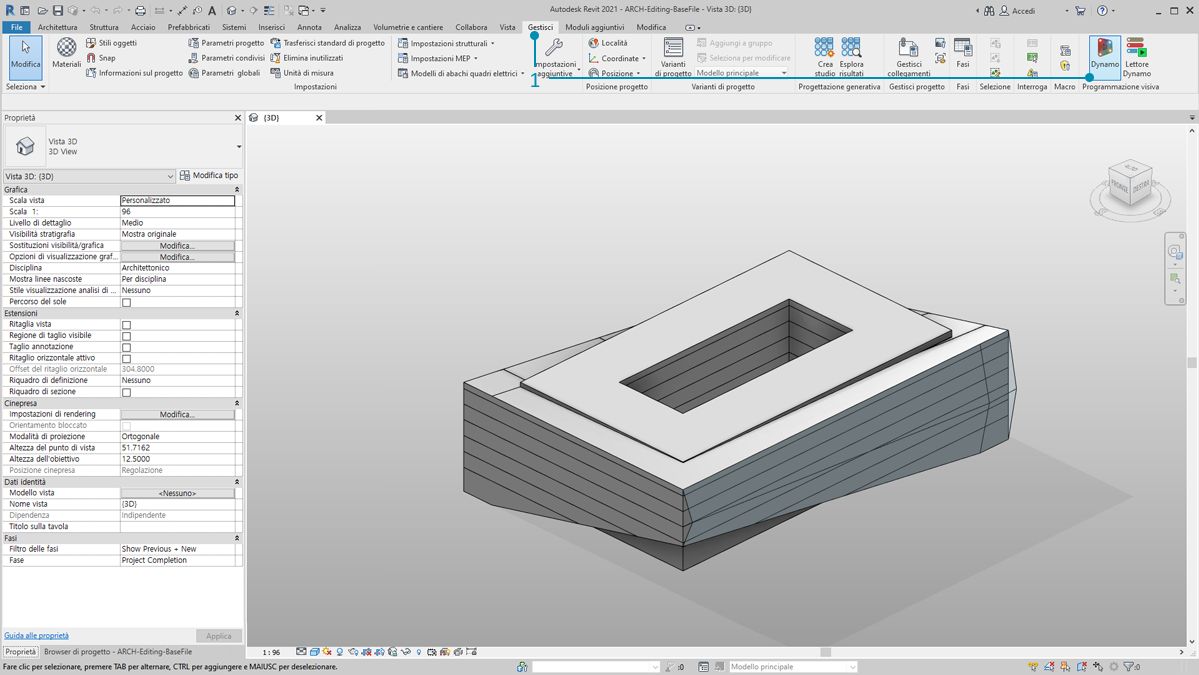
Task: Click the 3D view horizontal scrollbar thumb
Action: [825, 652]
